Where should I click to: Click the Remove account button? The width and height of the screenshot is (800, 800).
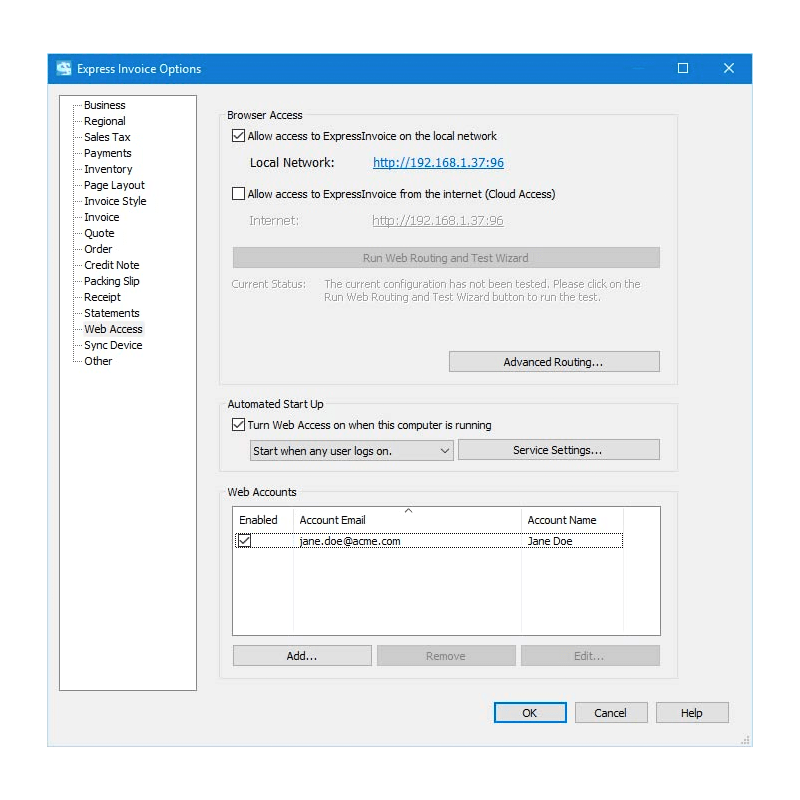point(446,656)
